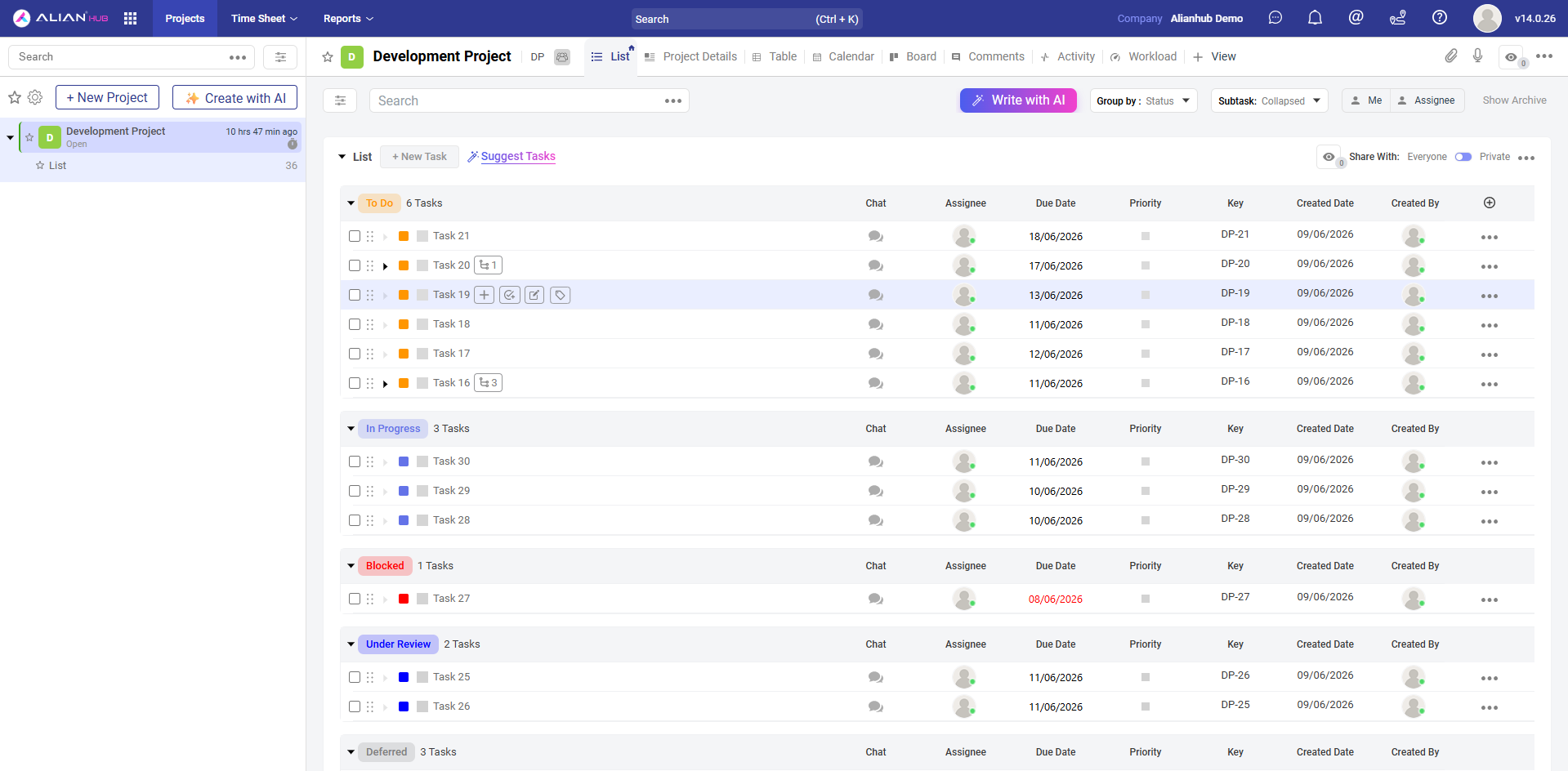Star the Development Project in the header
This screenshot has width=1568, height=771.
coord(328,56)
